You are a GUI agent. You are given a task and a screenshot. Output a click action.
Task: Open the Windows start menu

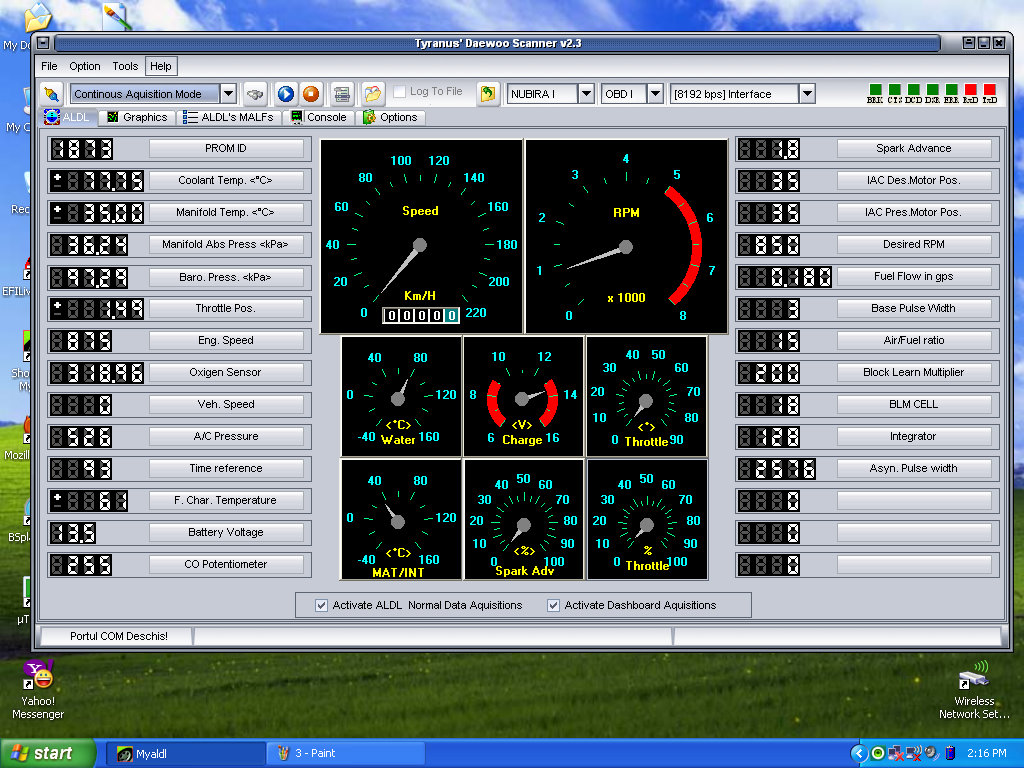[47, 754]
